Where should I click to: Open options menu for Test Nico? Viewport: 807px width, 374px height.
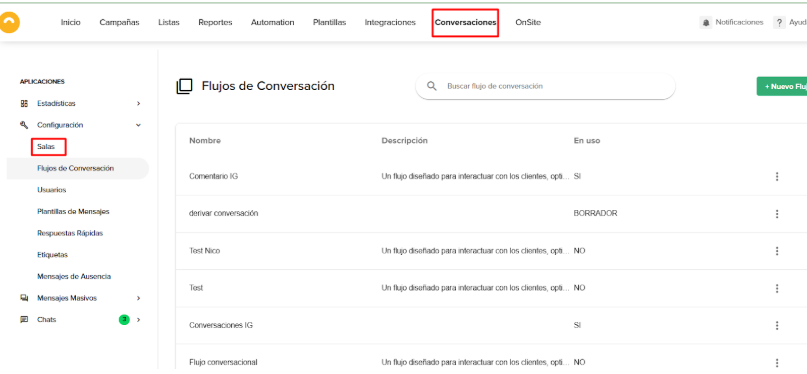pyautogui.click(x=777, y=251)
